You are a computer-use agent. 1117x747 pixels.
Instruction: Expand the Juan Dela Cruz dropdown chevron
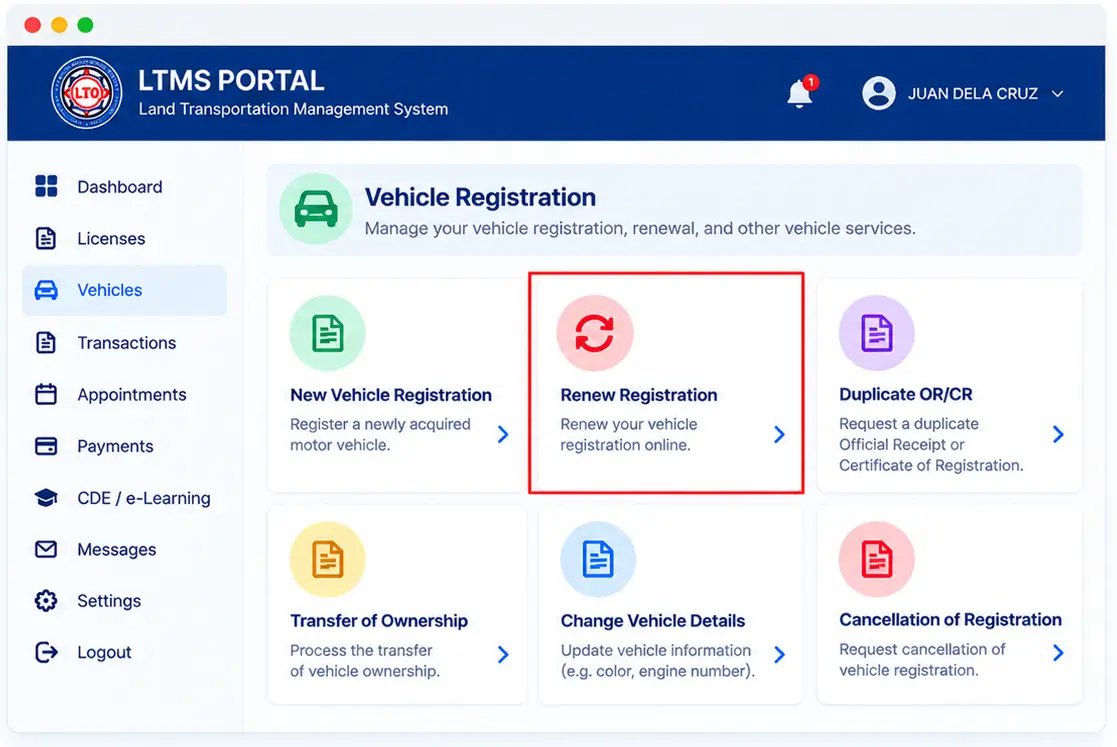pos(1058,94)
